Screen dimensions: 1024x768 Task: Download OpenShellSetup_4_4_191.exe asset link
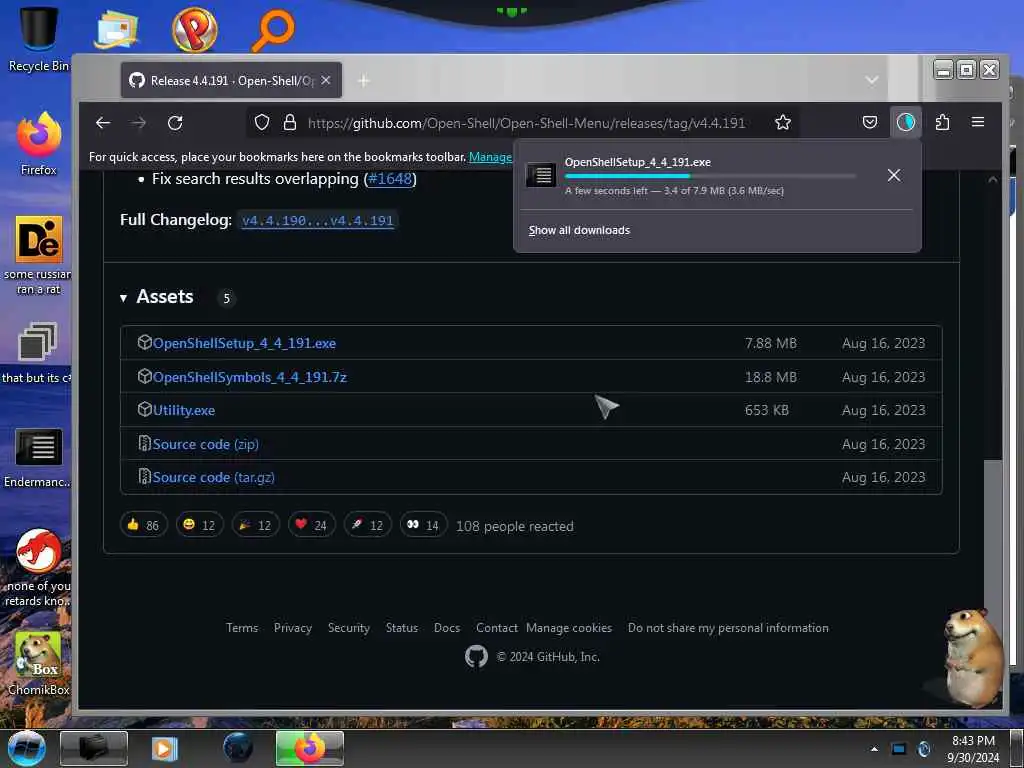click(244, 343)
